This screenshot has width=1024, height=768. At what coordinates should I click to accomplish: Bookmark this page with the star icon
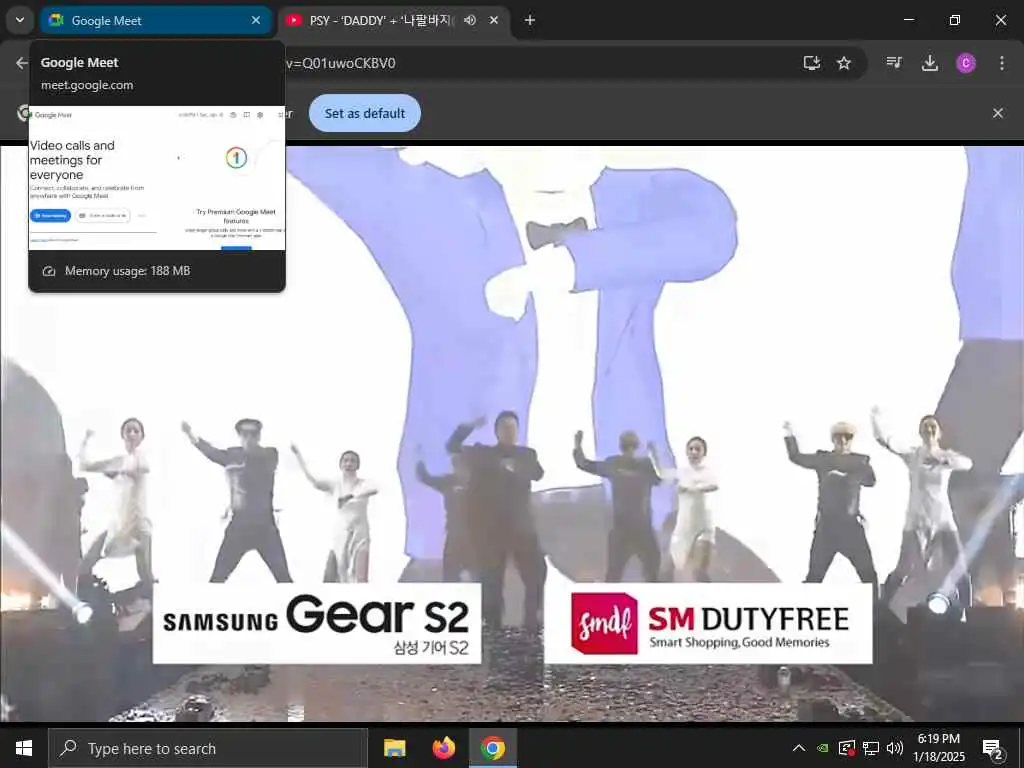(844, 63)
